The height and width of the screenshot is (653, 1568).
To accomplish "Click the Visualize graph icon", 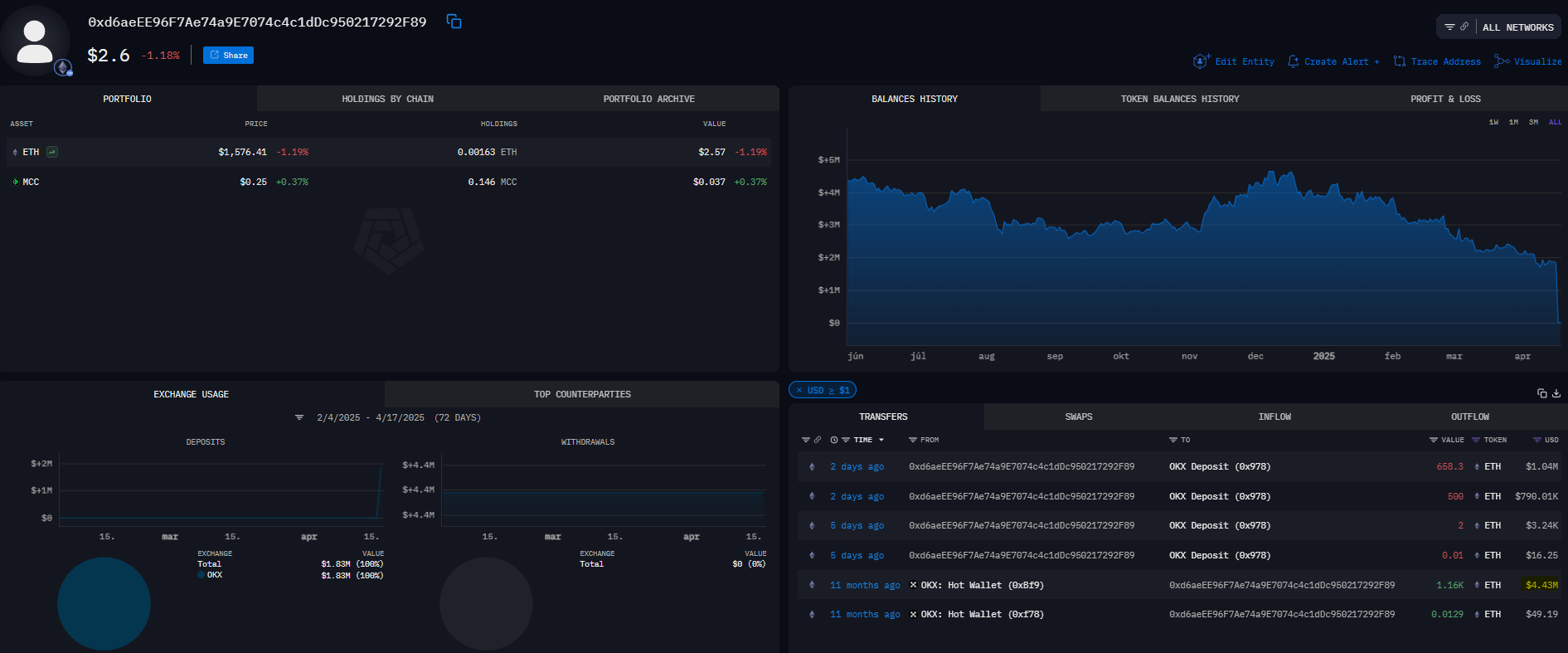I will [x=1501, y=61].
